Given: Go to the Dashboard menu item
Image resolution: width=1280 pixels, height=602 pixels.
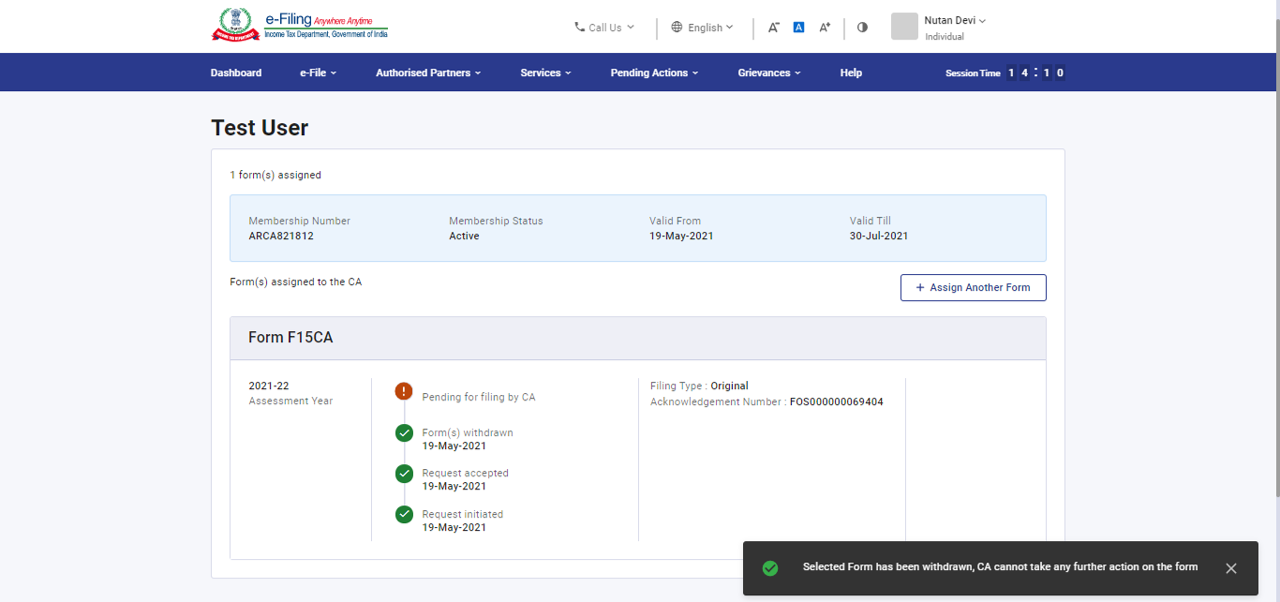Looking at the screenshot, I should [236, 73].
